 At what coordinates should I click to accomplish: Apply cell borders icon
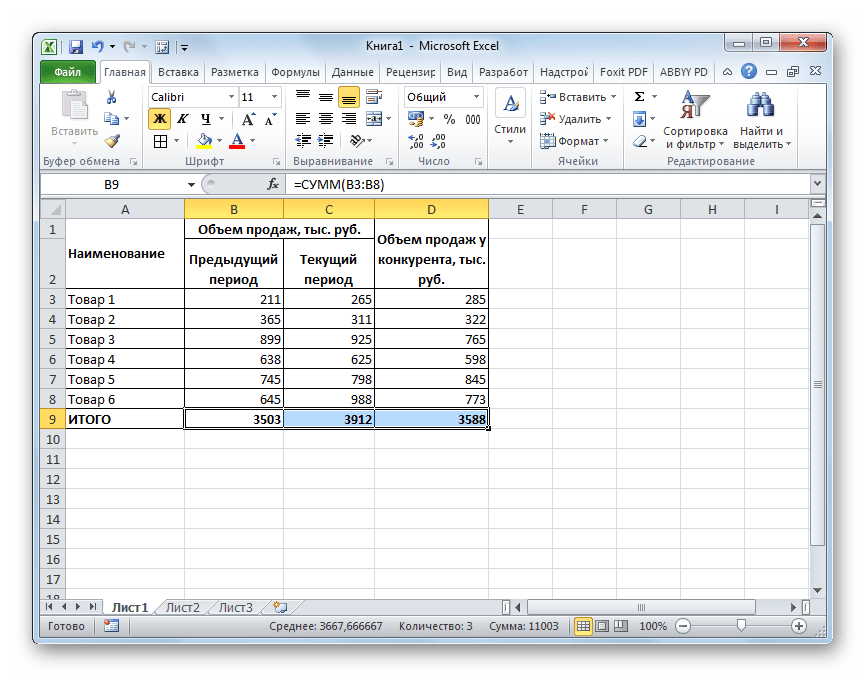click(160, 141)
